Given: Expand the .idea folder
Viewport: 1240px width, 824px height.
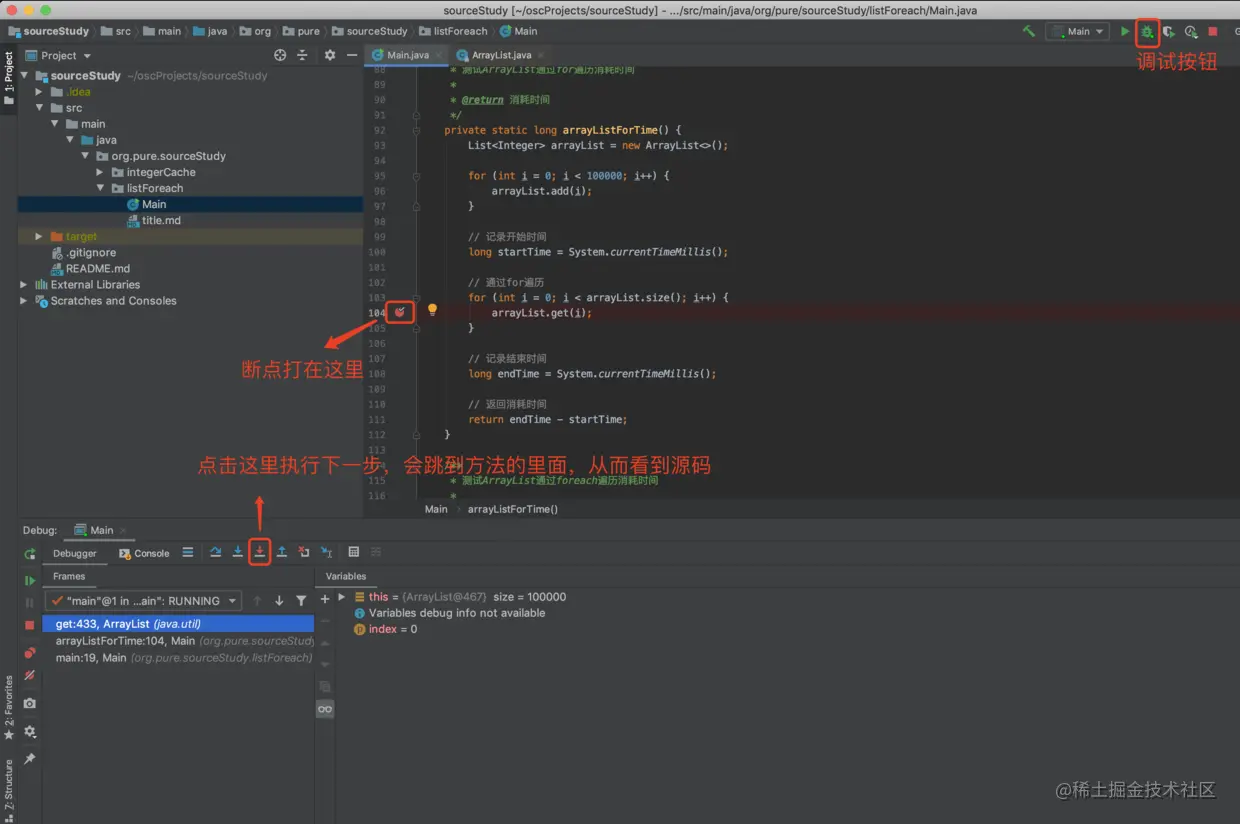Looking at the screenshot, I should [x=39, y=92].
